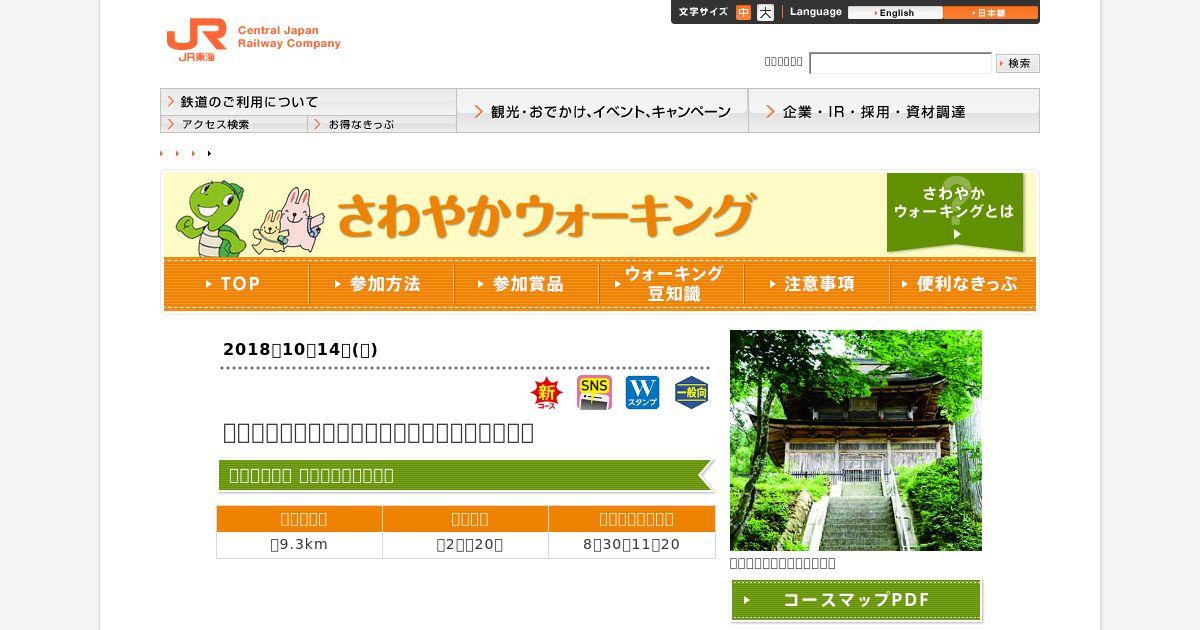Click the 新コース red badge icon
1200x630 pixels.
(547, 393)
